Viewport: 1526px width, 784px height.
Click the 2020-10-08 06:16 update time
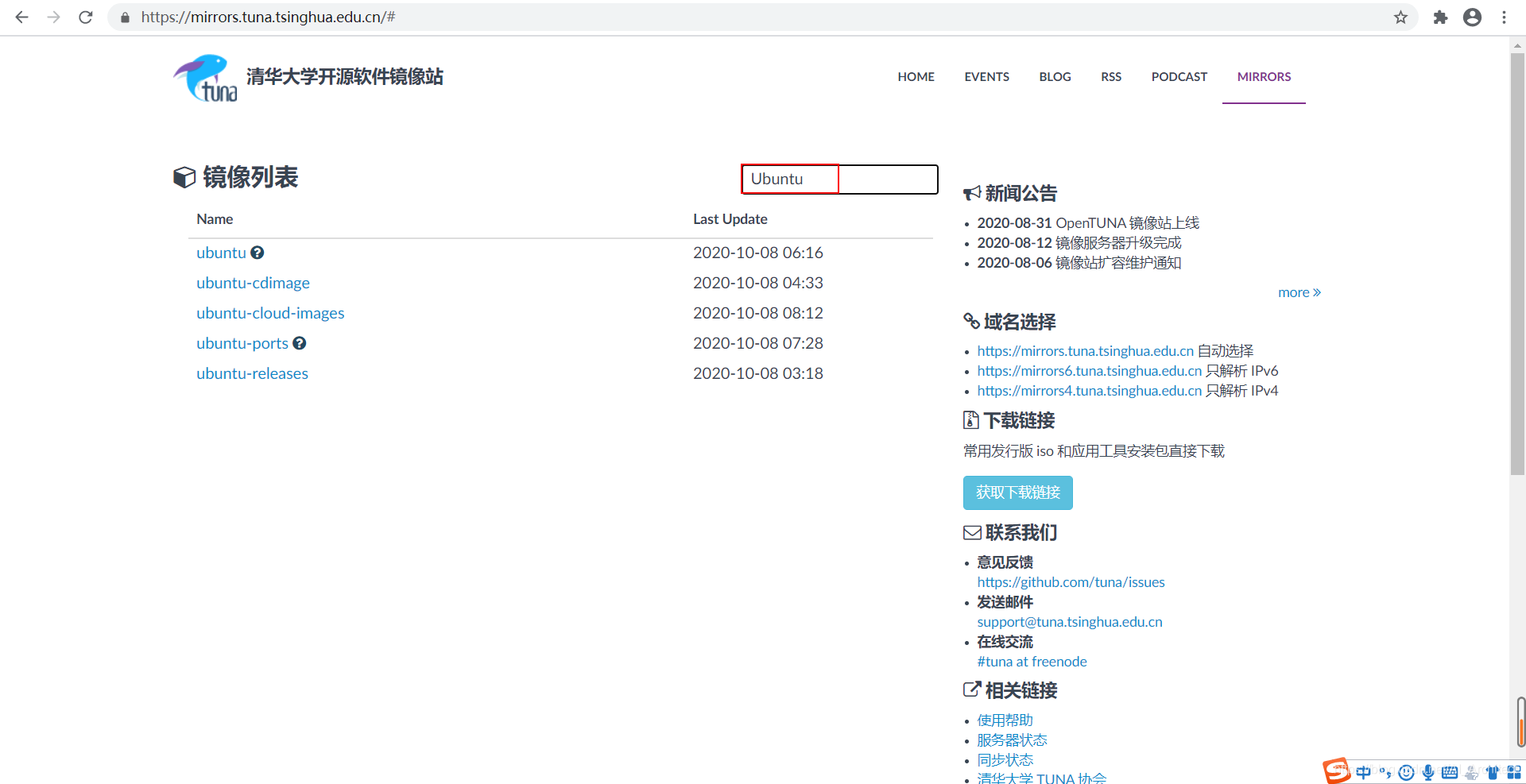[x=757, y=253]
